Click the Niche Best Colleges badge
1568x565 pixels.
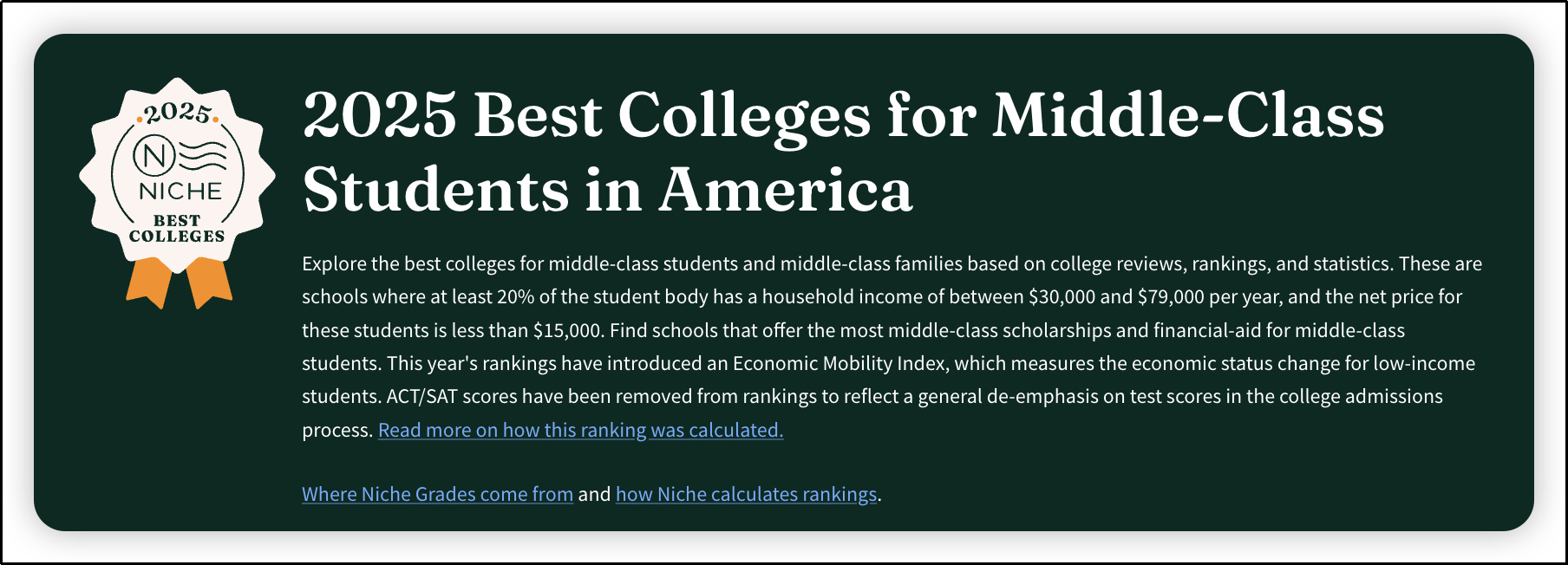click(177, 192)
